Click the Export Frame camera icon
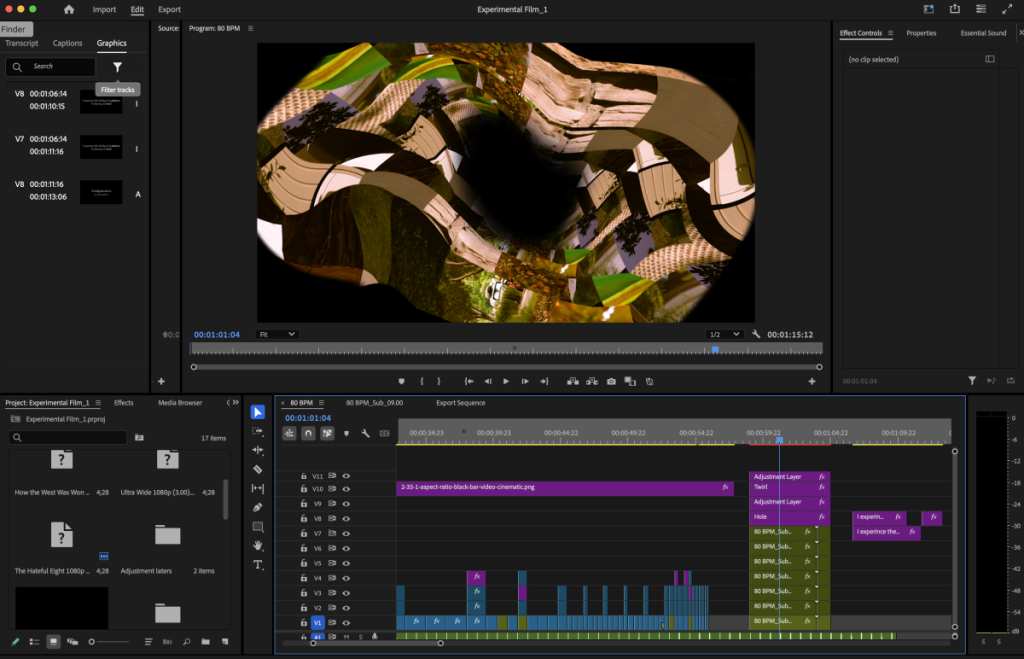Screen dimensions: 1024x659 coord(611,381)
